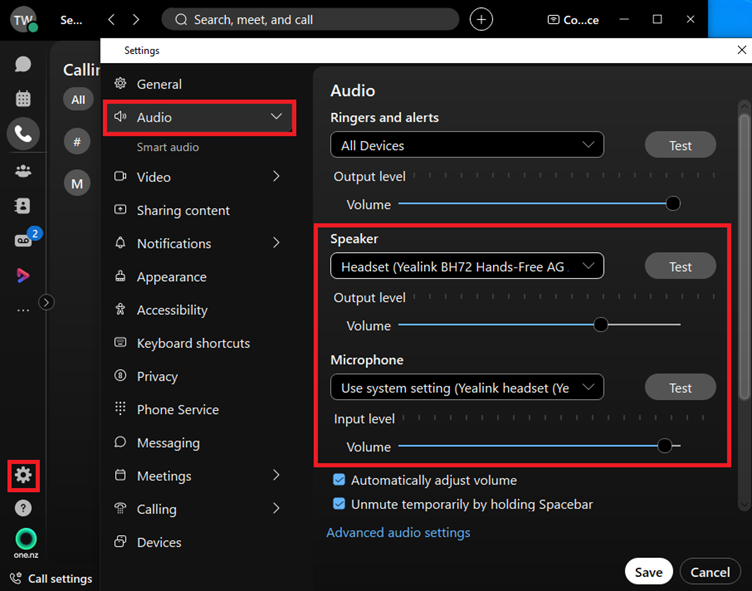This screenshot has width=752, height=591.
Task: Open the dial pad # button
Action: click(77, 142)
